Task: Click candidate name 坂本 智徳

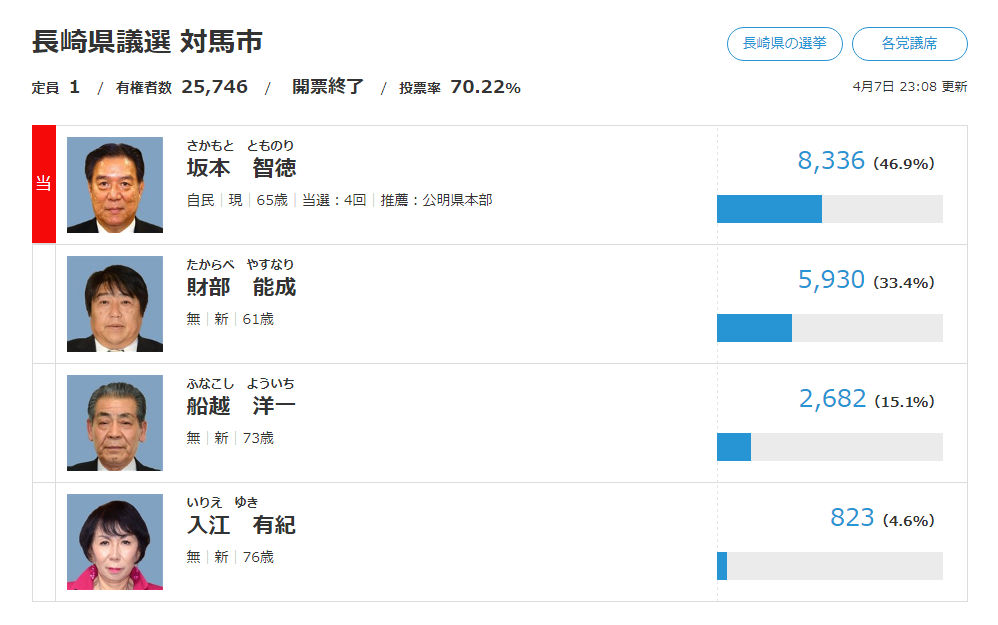Action: [241, 168]
